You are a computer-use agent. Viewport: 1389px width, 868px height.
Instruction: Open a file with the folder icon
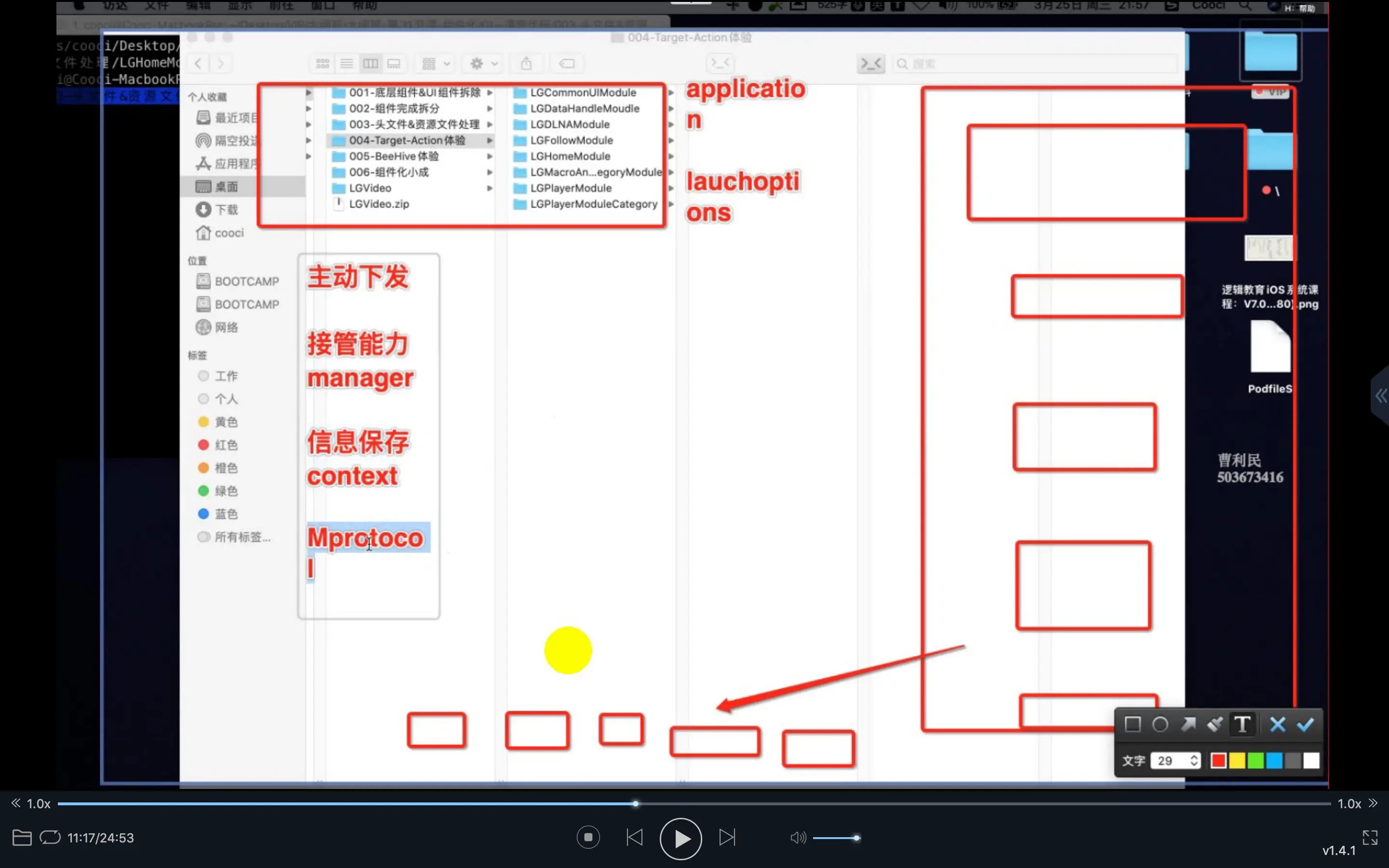[22, 838]
